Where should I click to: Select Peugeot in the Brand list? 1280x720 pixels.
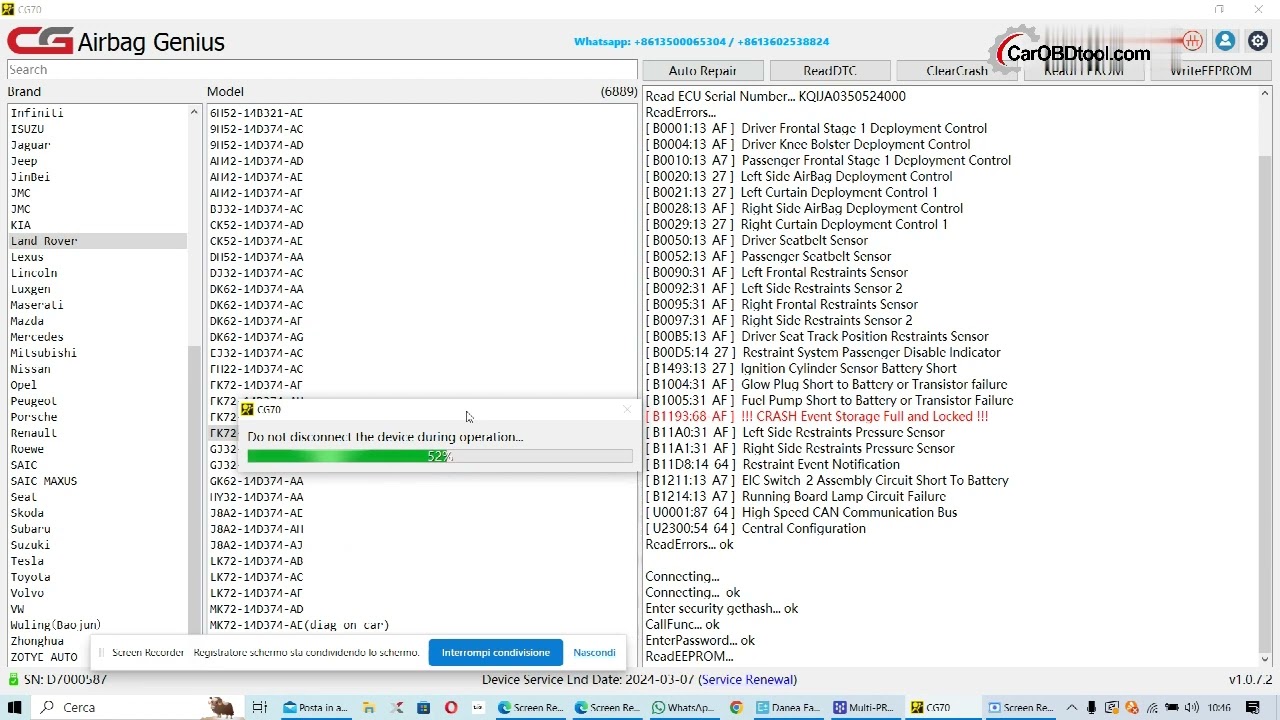coord(97,401)
